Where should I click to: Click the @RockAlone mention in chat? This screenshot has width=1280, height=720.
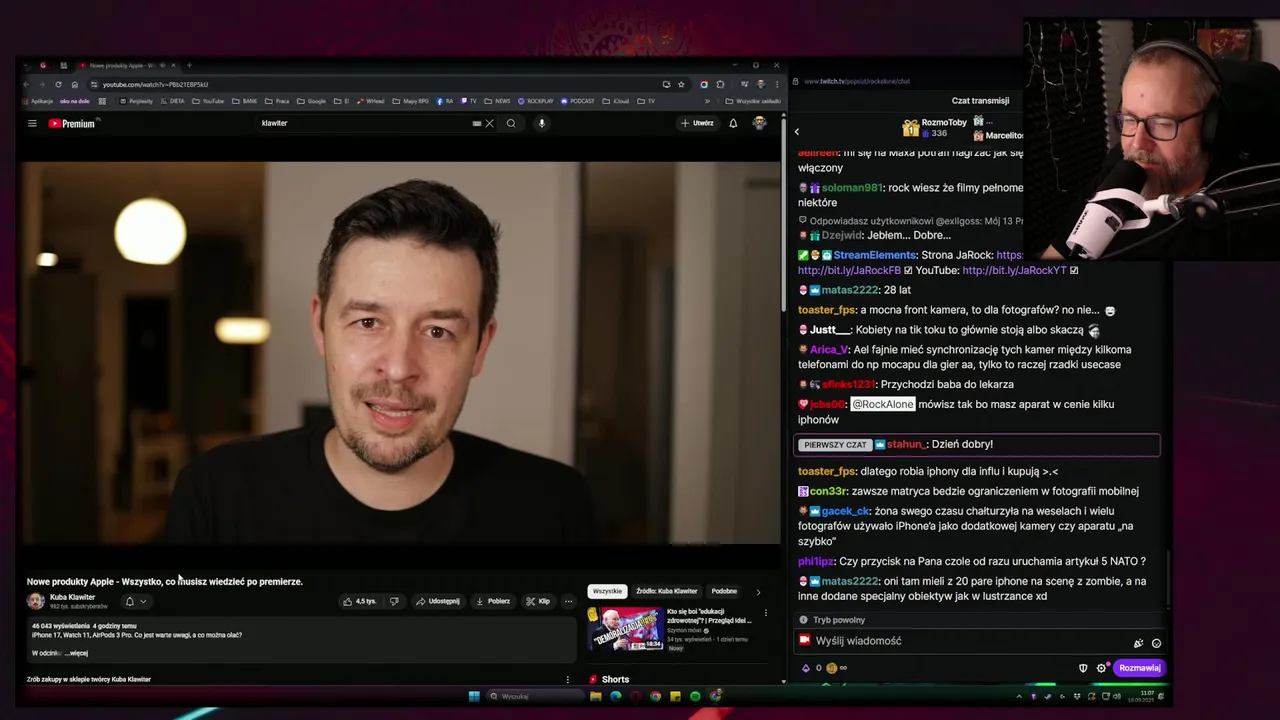coord(883,404)
